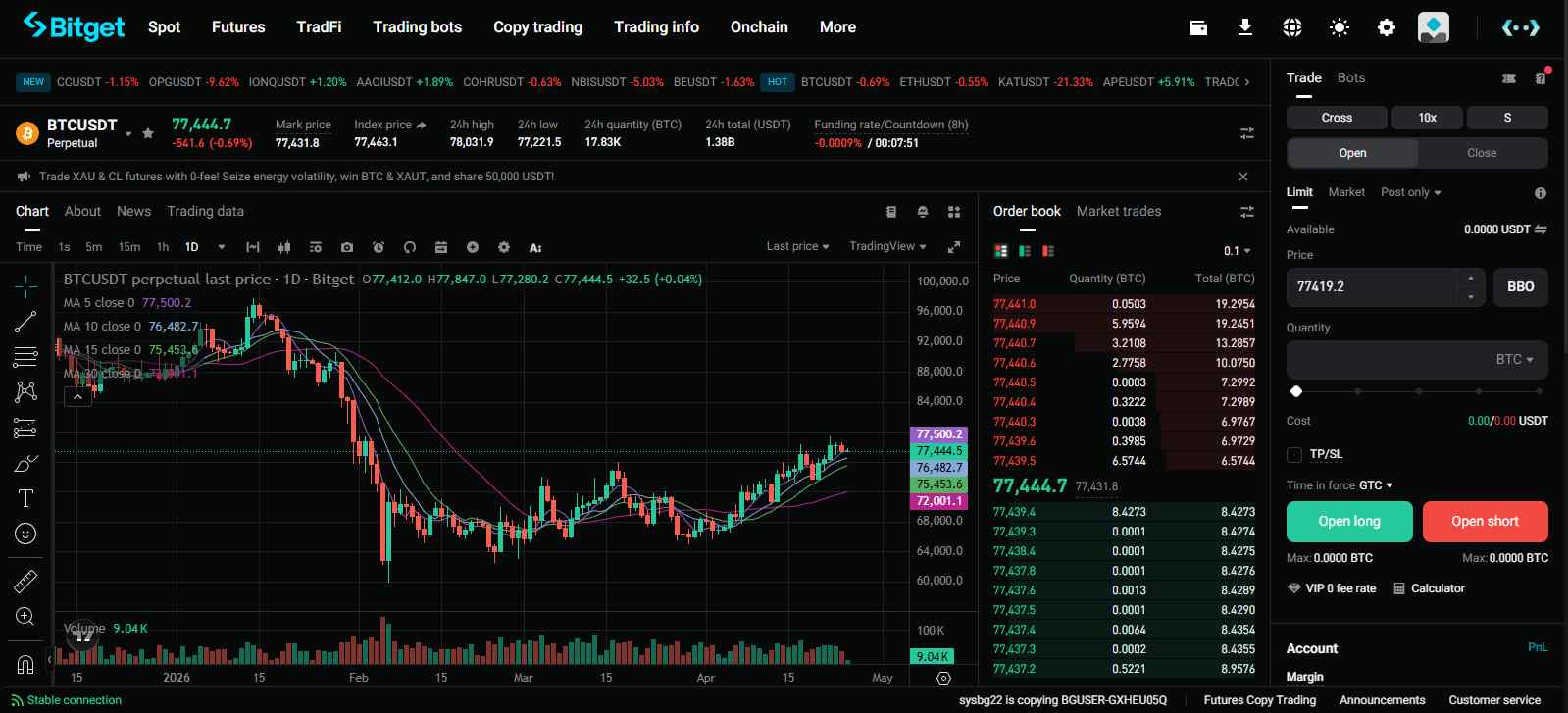
Task: Select Open position mode
Action: (x=1352, y=153)
